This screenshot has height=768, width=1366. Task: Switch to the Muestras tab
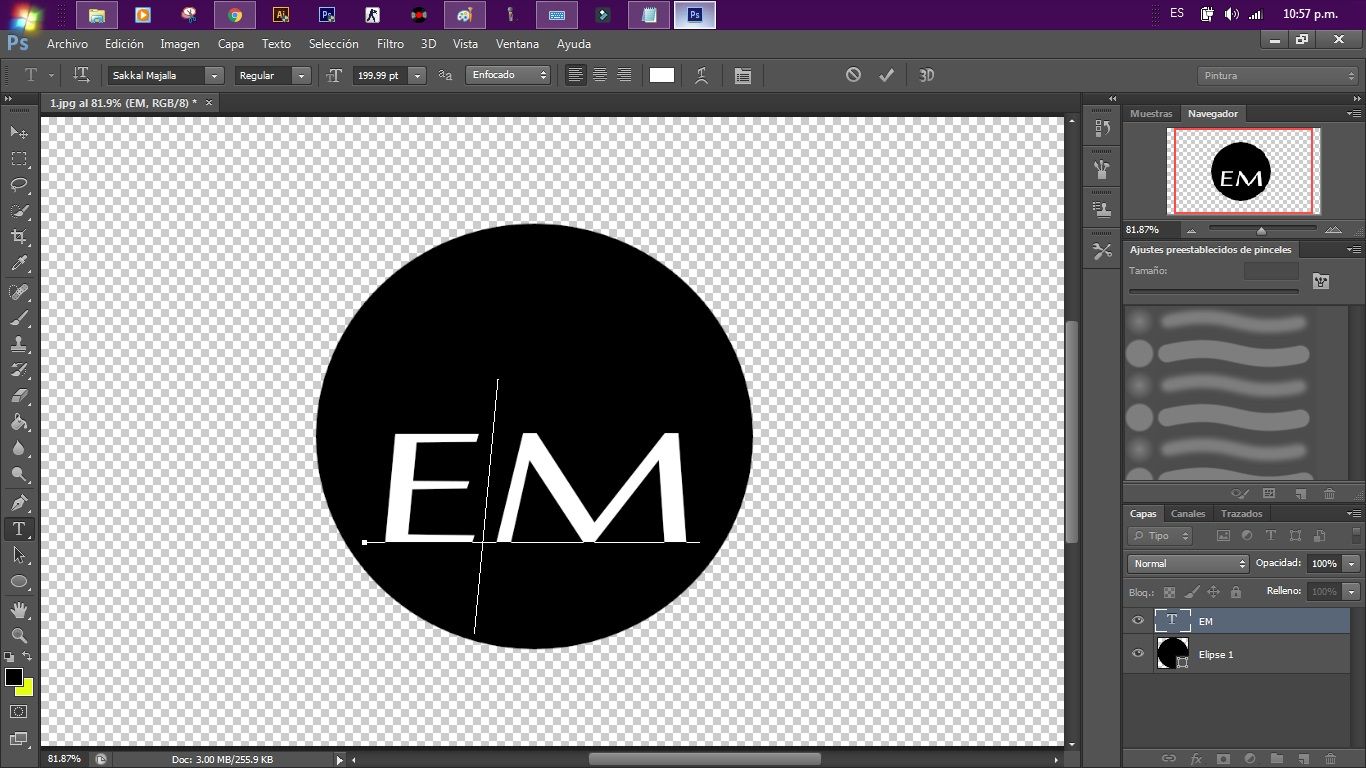point(1151,114)
